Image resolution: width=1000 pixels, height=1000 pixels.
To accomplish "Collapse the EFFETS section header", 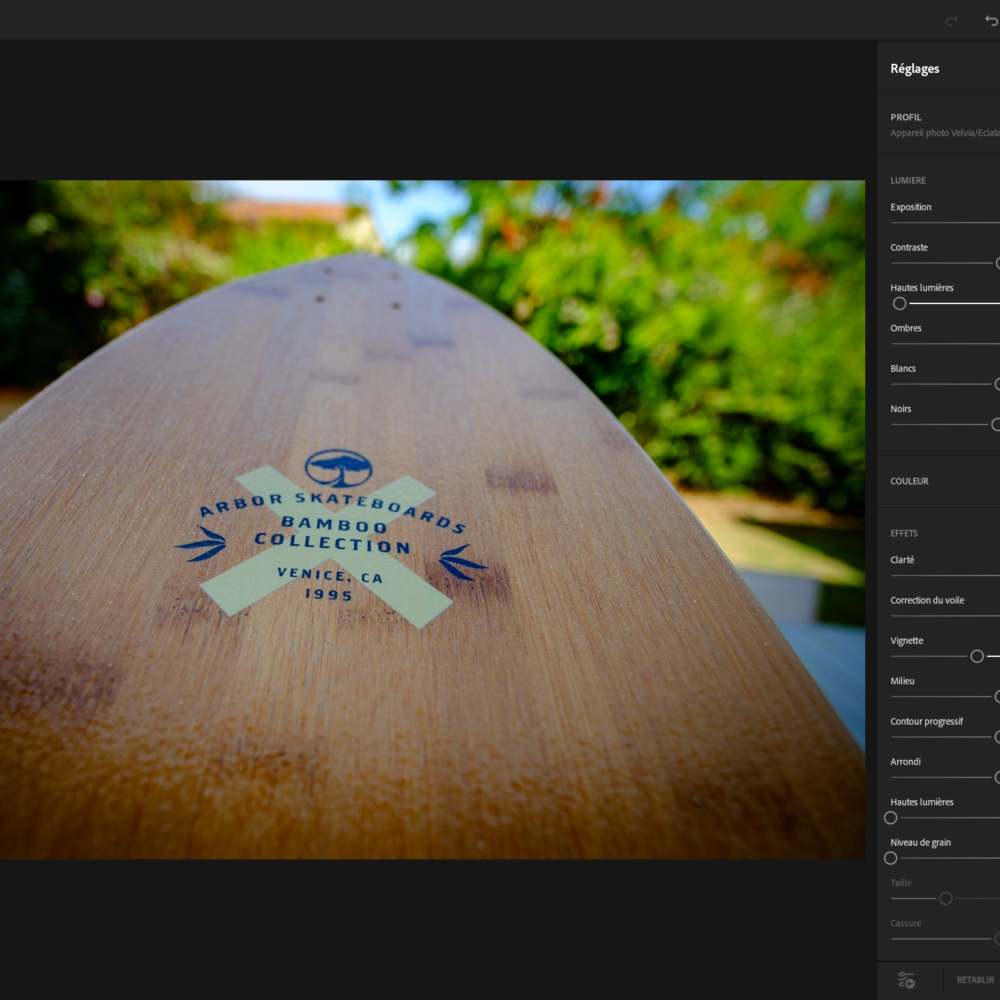I will click(x=904, y=533).
